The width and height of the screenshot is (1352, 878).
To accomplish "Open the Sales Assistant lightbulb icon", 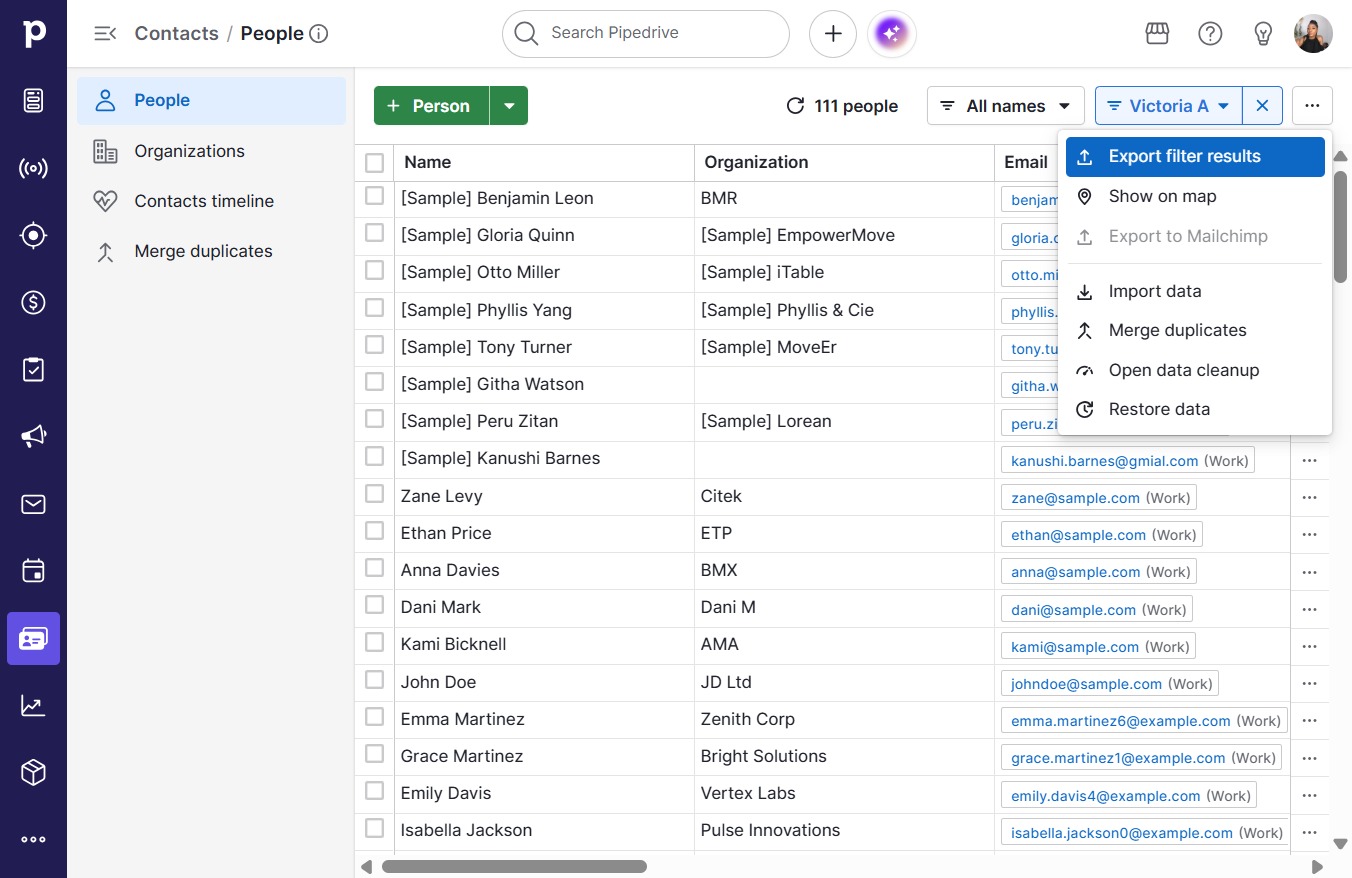I will click(1263, 34).
